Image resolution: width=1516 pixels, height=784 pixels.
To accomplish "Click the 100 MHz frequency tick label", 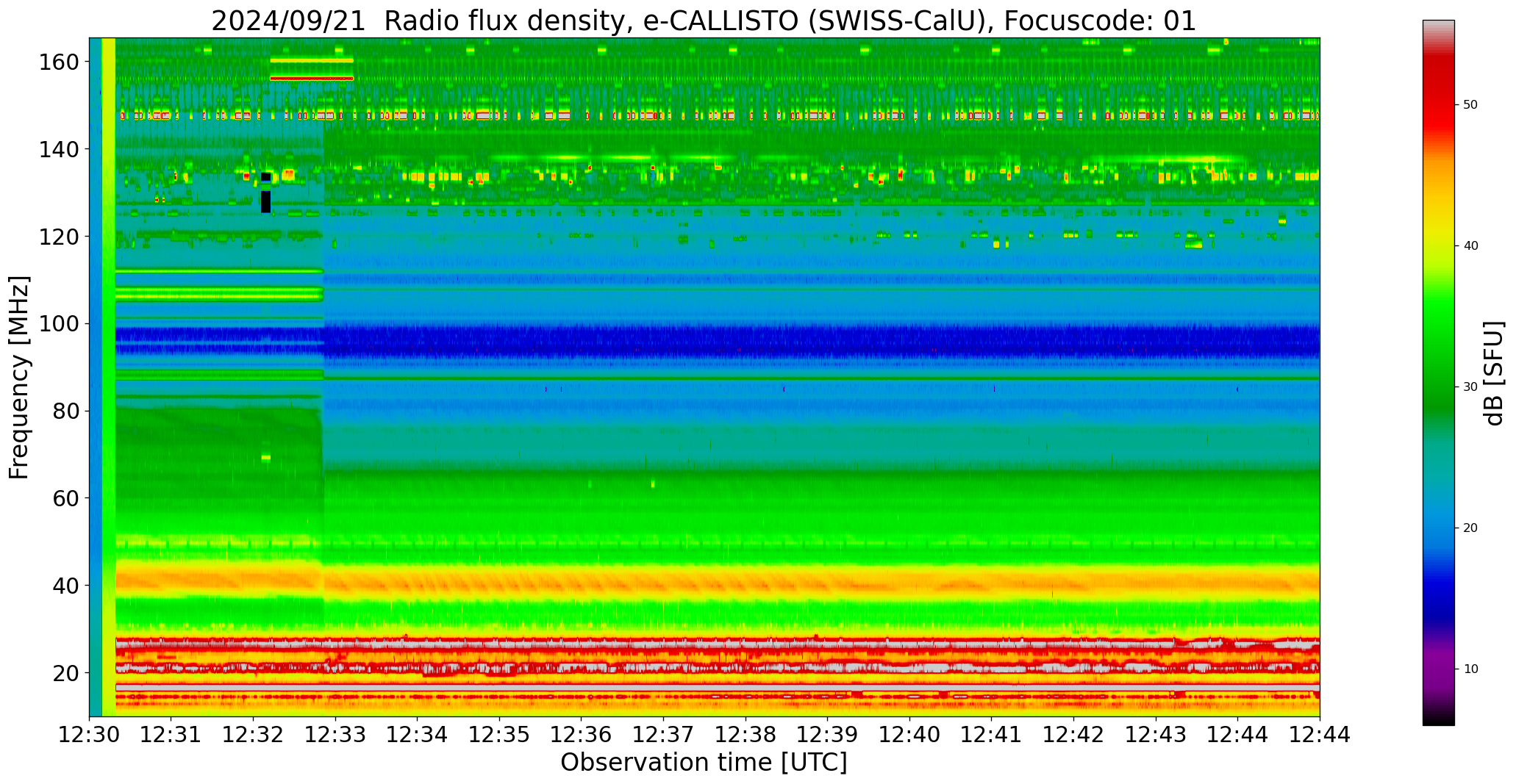I will point(59,324).
